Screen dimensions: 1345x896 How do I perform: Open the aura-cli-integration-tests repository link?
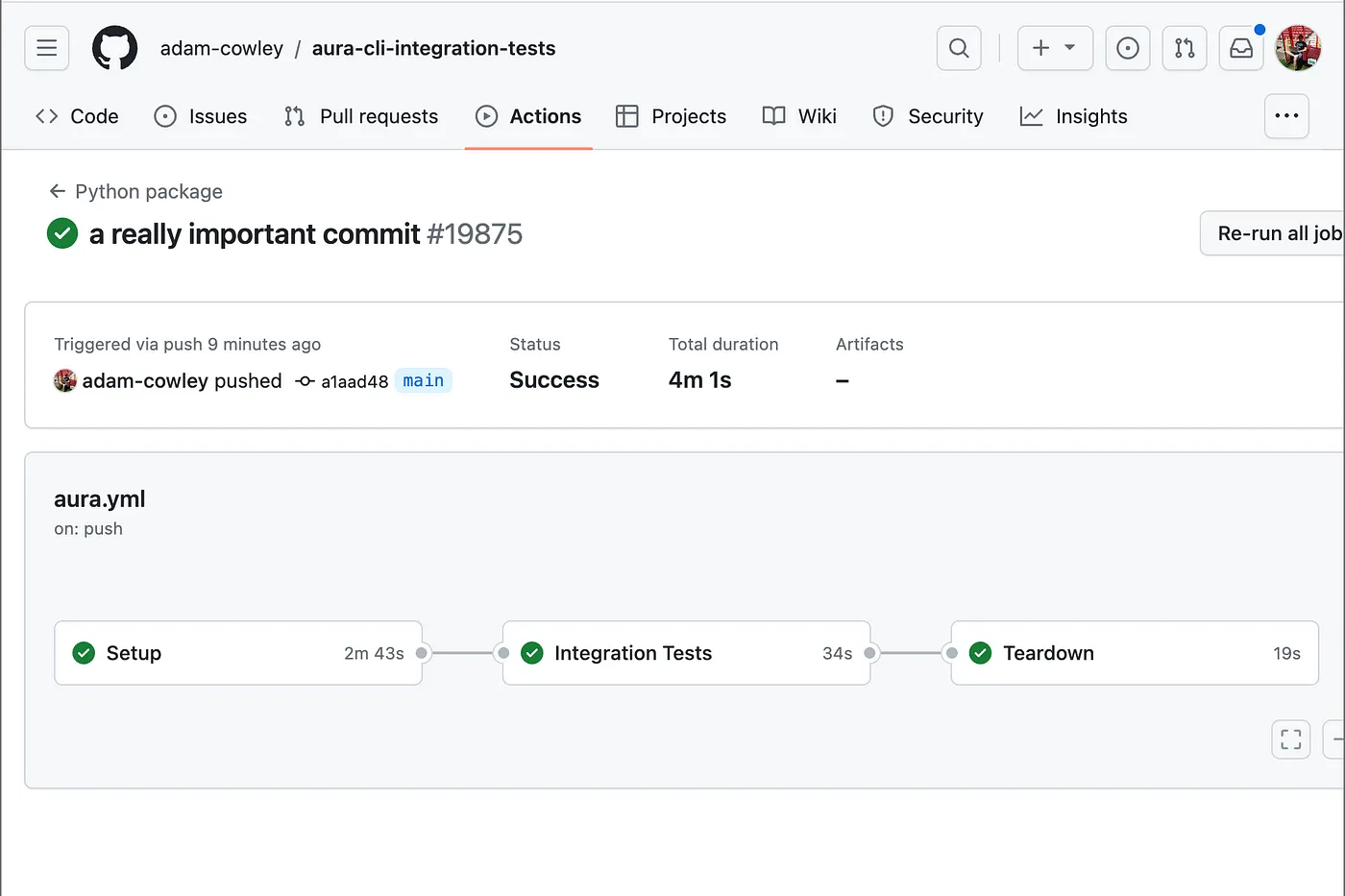pyautogui.click(x=433, y=48)
